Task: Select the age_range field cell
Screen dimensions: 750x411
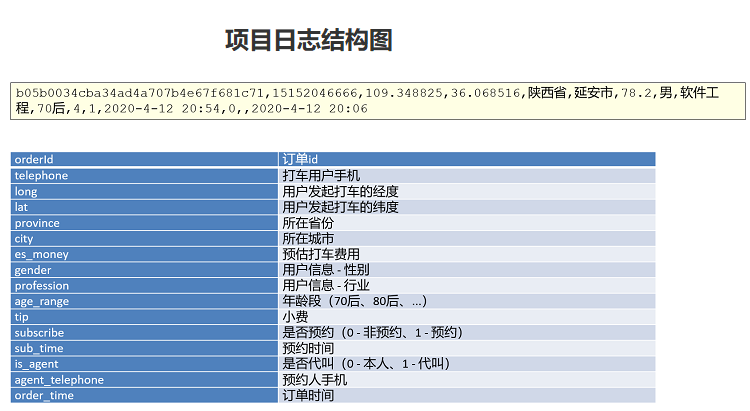Action: point(144,301)
